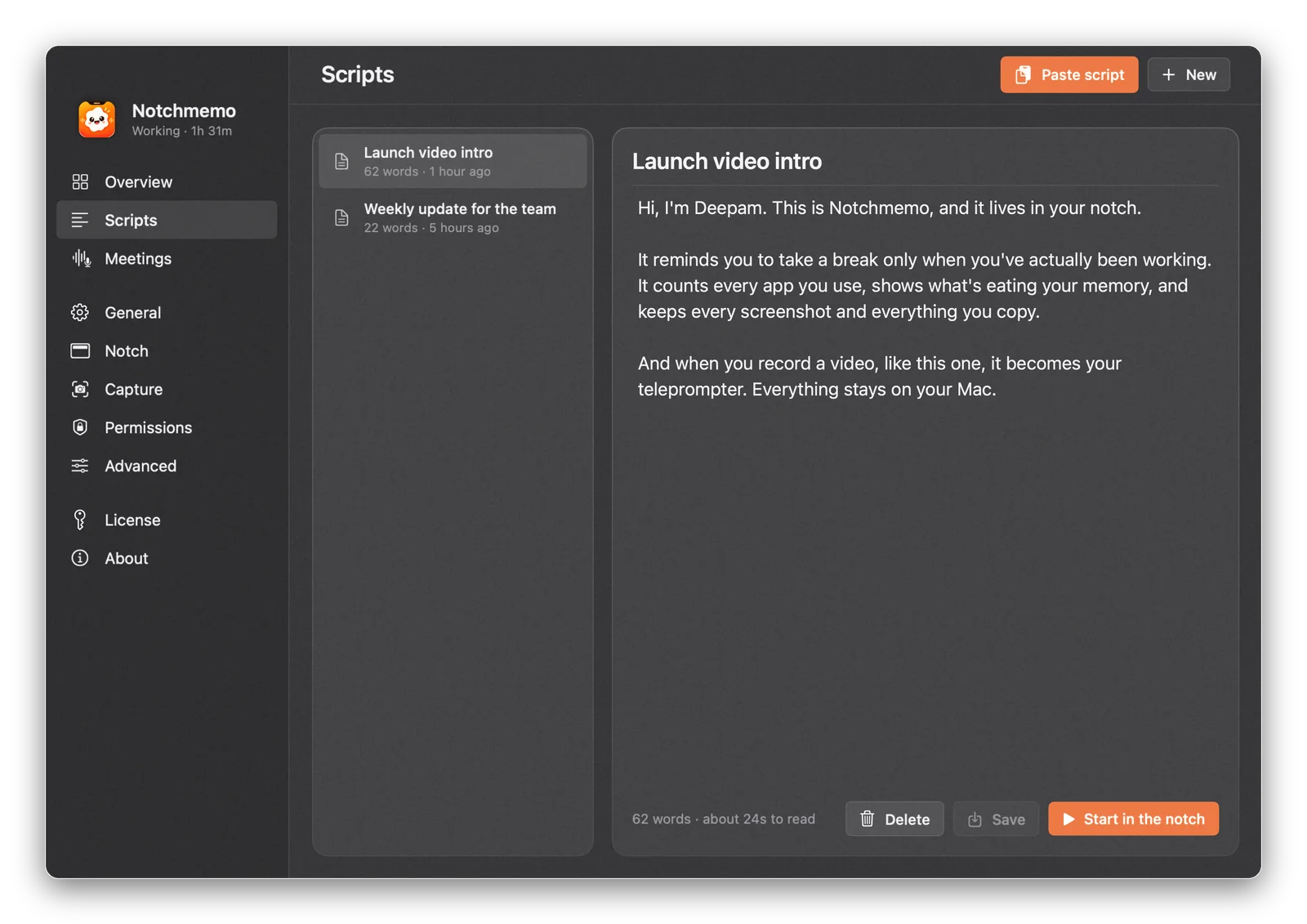
Task: Click the Permissions shield icon
Action: pos(80,427)
